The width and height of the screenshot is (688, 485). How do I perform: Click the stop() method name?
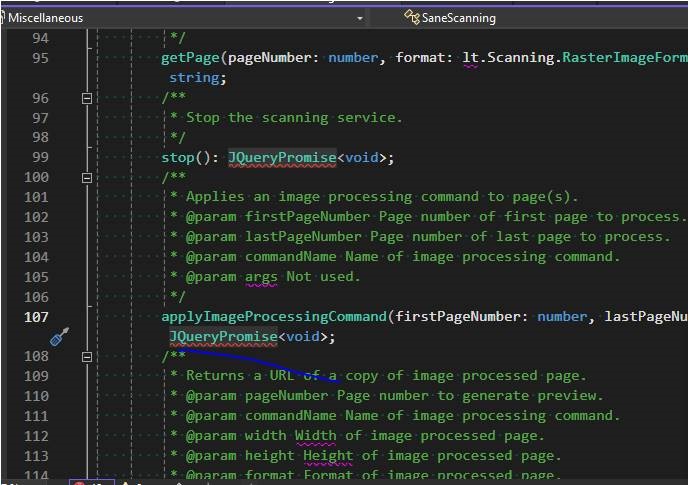(178, 158)
